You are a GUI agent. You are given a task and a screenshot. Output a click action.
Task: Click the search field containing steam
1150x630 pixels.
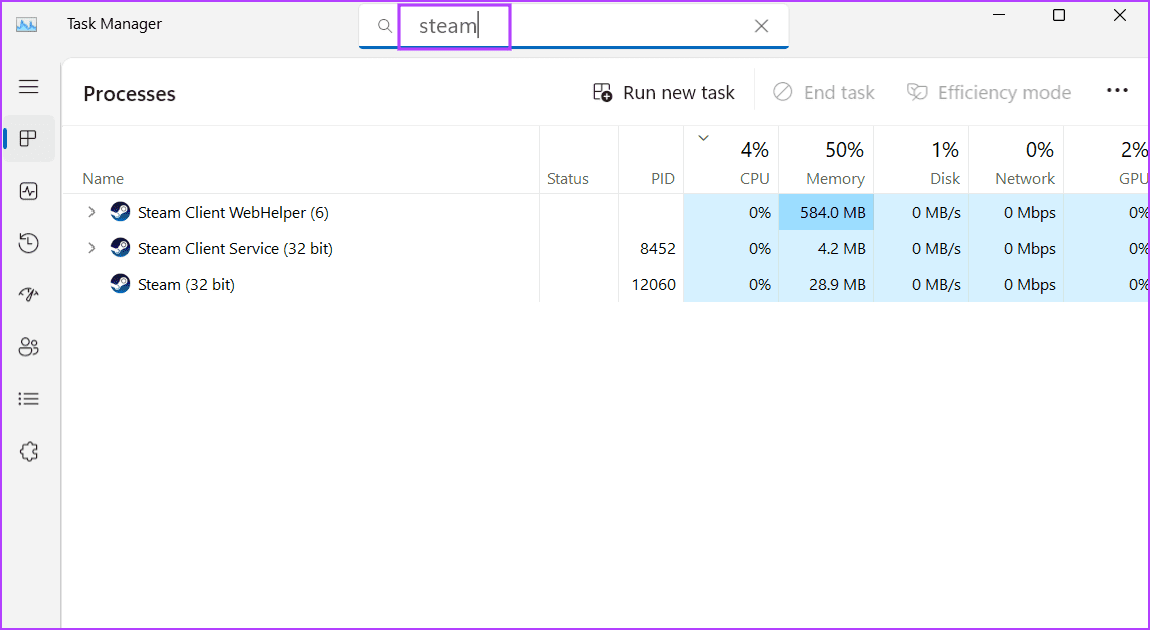[x=574, y=26]
